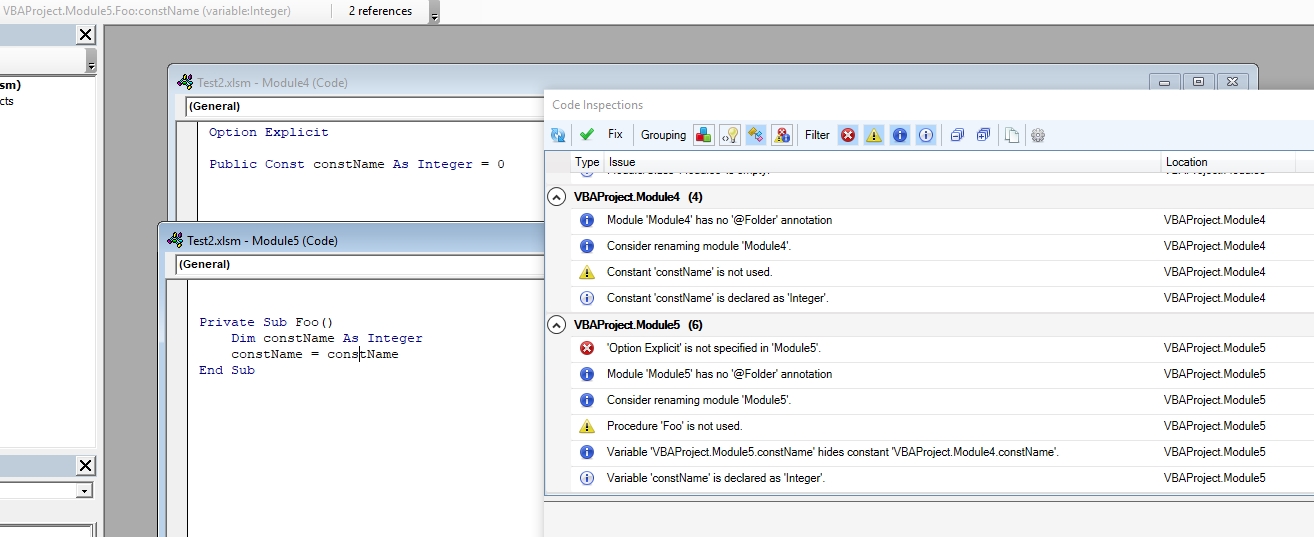
Task: Group results by inspection type blocks icon
Action: point(704,135)
